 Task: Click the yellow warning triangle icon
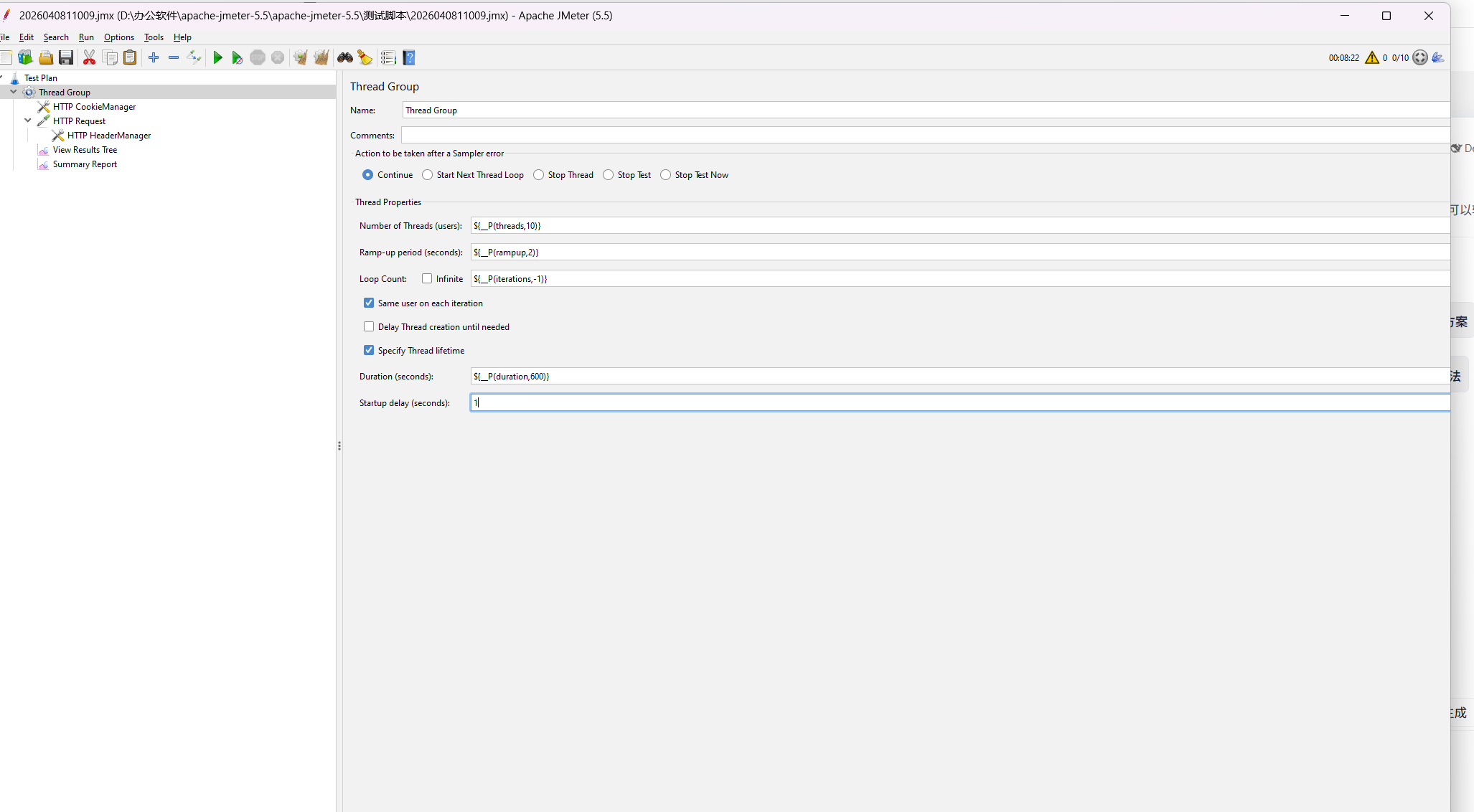[1371, 57]
